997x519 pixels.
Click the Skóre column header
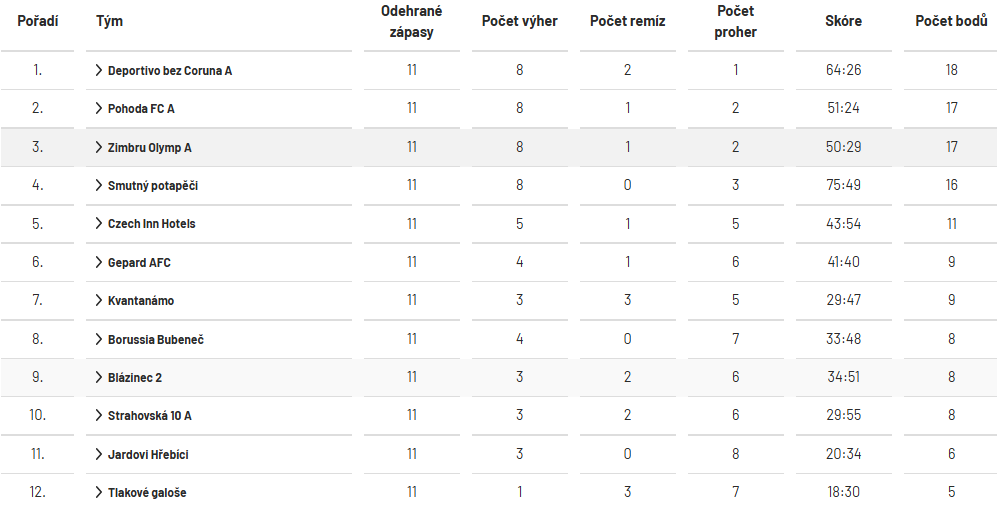pos(844,21)
